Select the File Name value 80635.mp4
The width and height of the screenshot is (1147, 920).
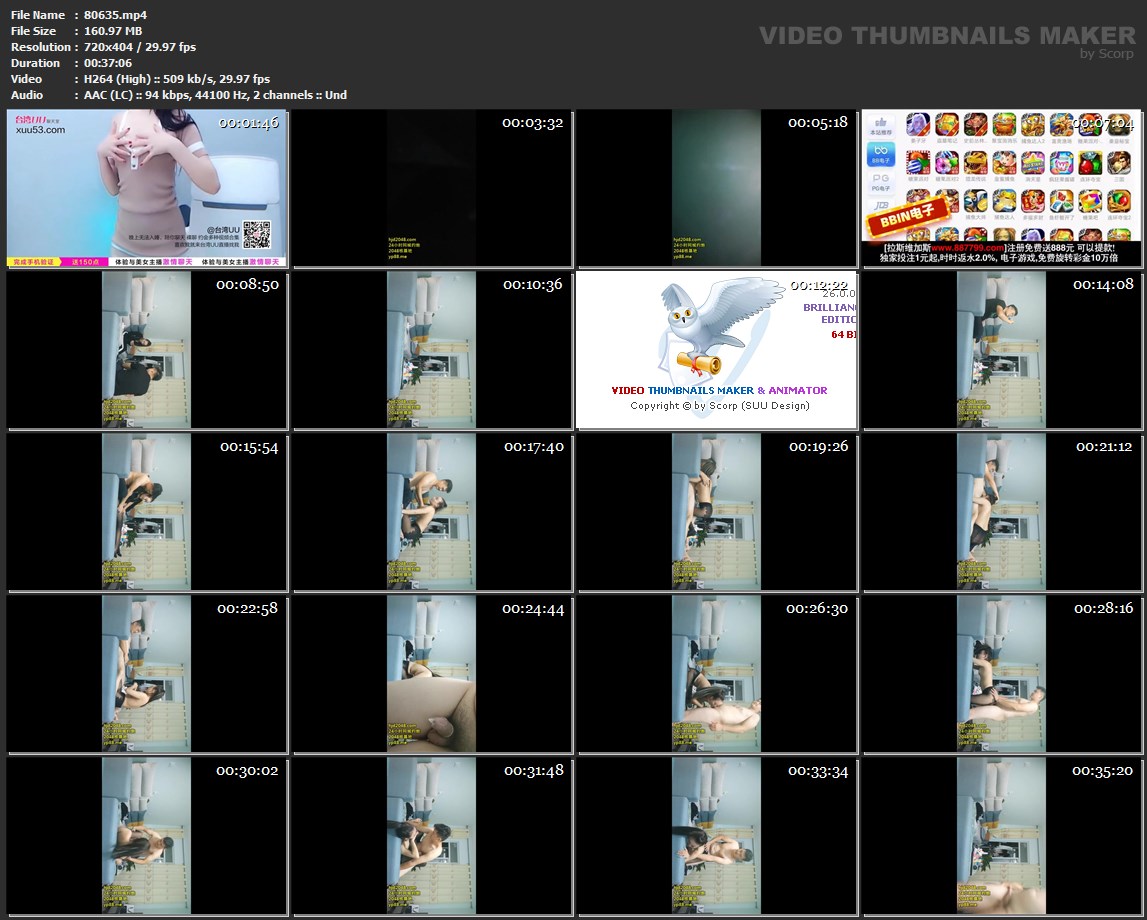click(x=116, y=15)
